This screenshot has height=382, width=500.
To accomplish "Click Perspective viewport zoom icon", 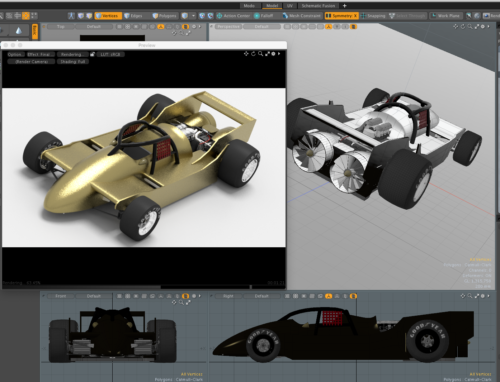I will (x=470, y=26).
